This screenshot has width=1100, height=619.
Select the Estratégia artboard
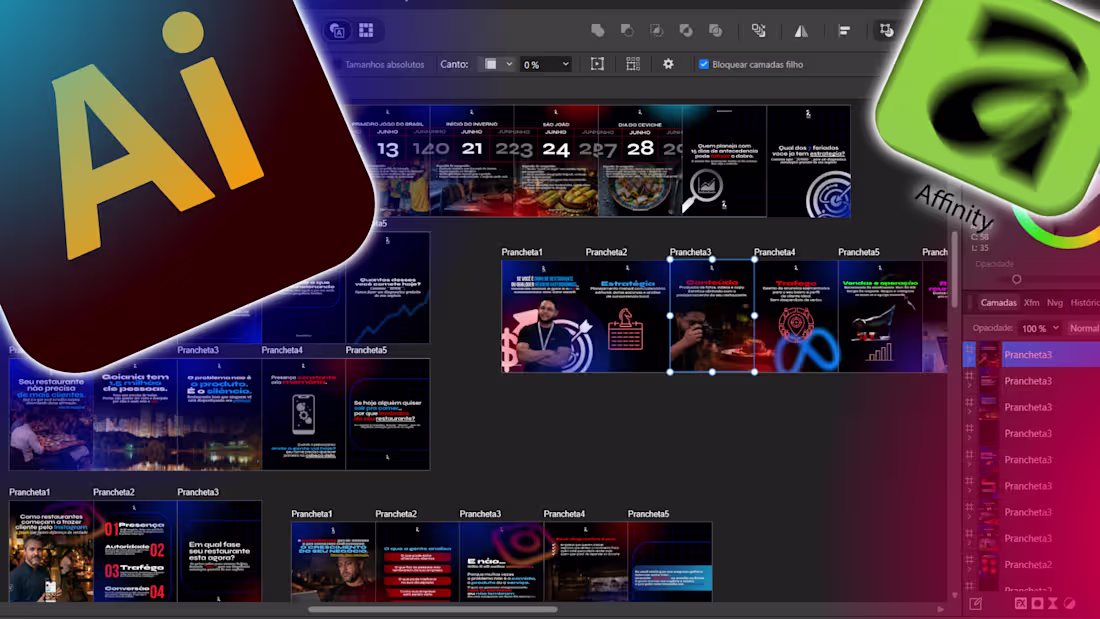point(627,316)
